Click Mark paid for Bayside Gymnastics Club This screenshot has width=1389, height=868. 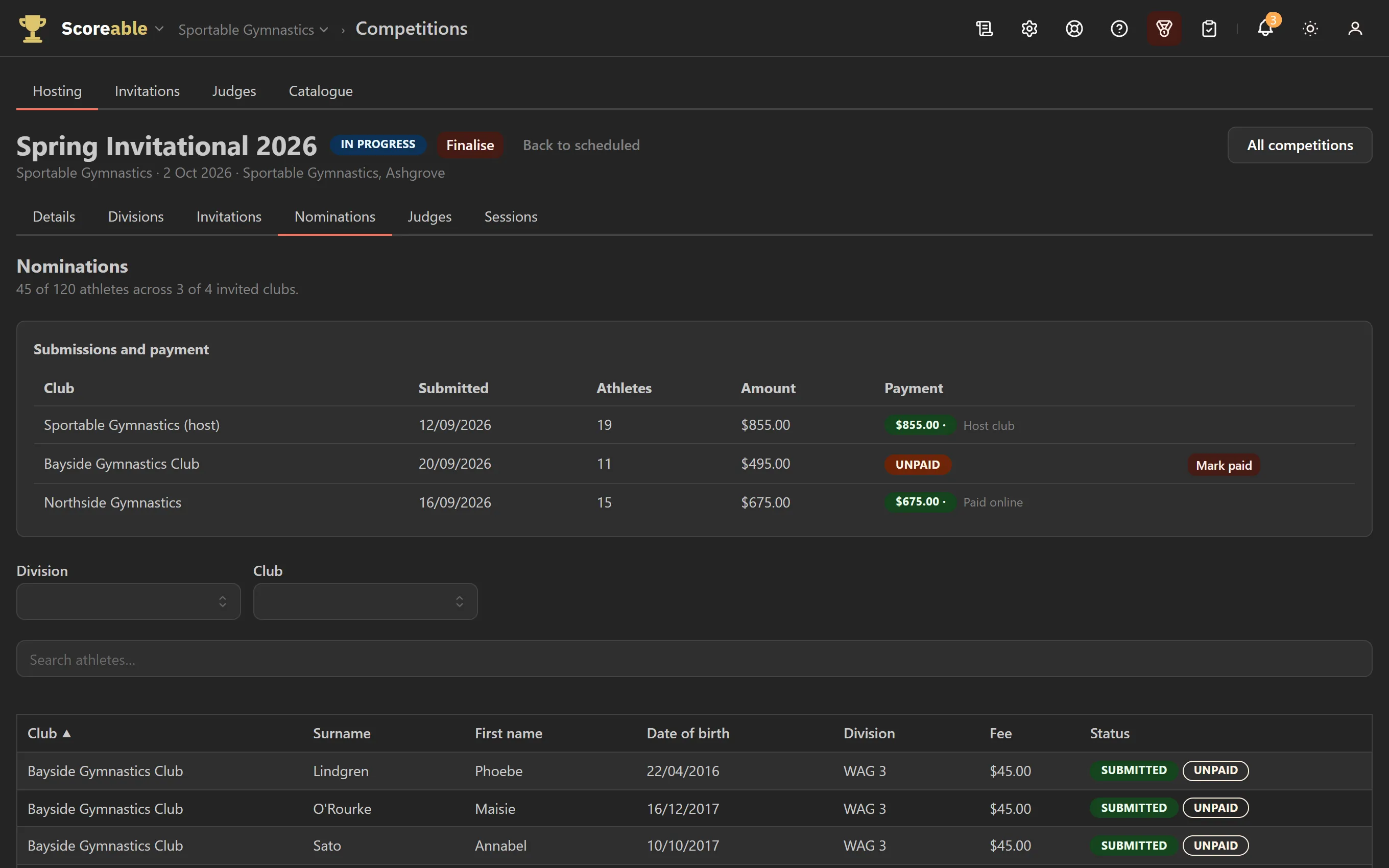[1223, 465]
